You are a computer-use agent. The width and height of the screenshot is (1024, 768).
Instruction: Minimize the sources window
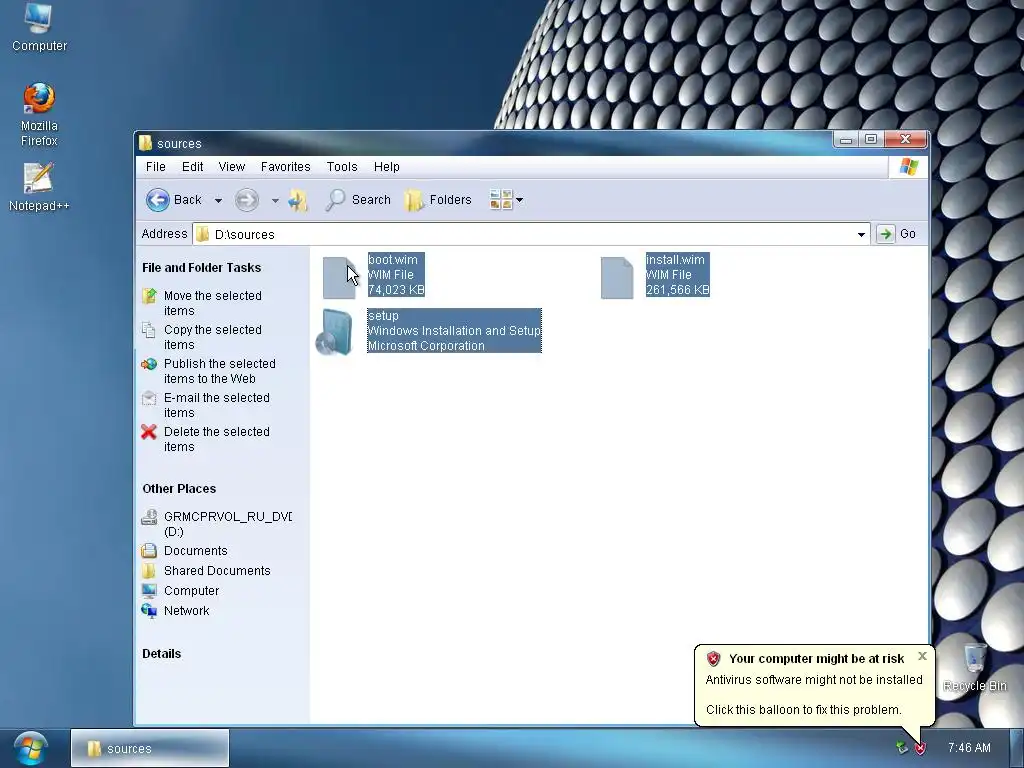846,140
